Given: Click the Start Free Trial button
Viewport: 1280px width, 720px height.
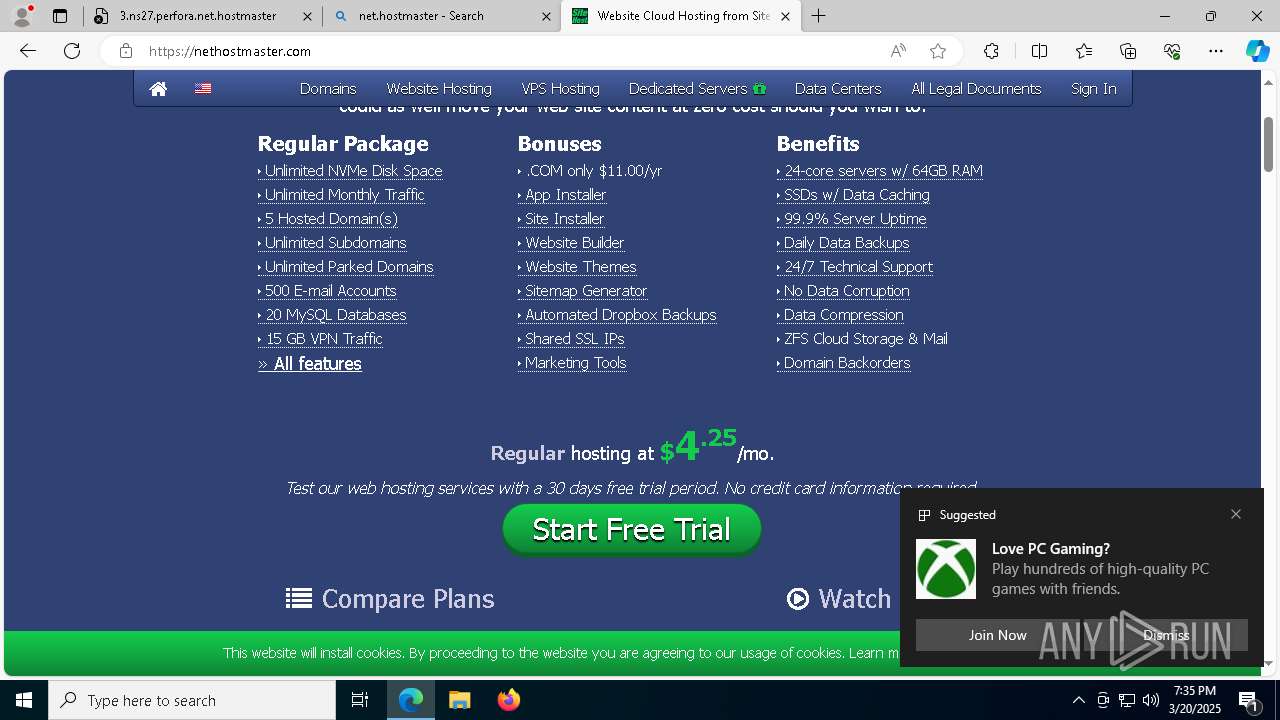Looking at the screenshot, I should 631,529.
